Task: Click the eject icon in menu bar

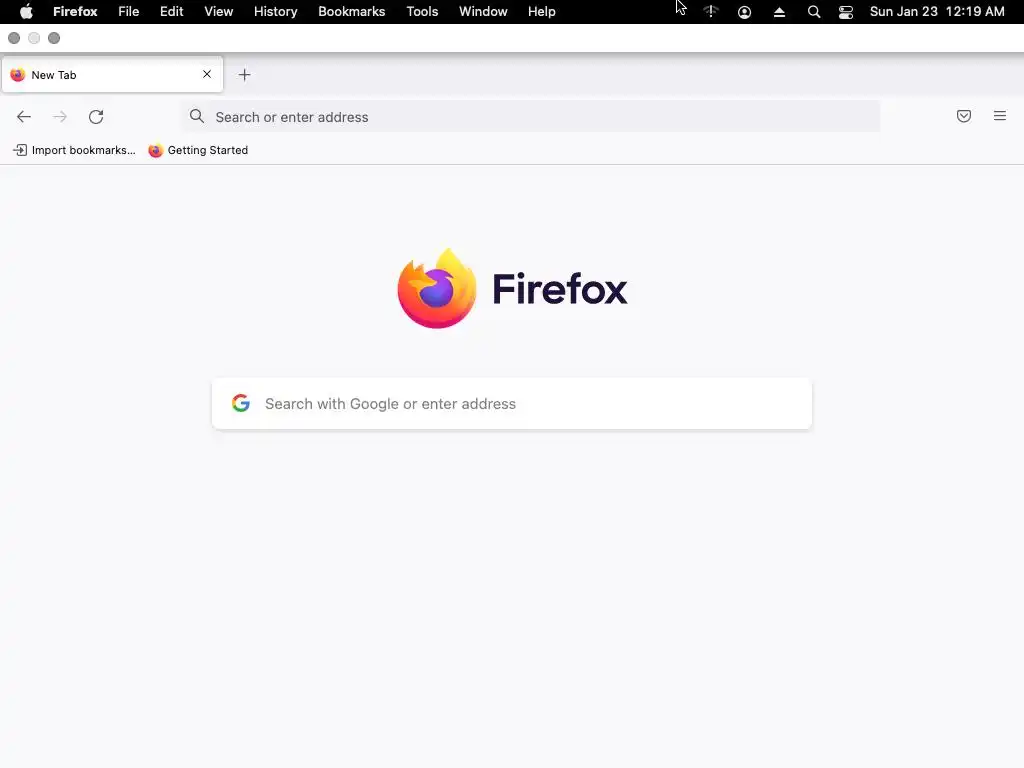Action: tap(779, 12)
